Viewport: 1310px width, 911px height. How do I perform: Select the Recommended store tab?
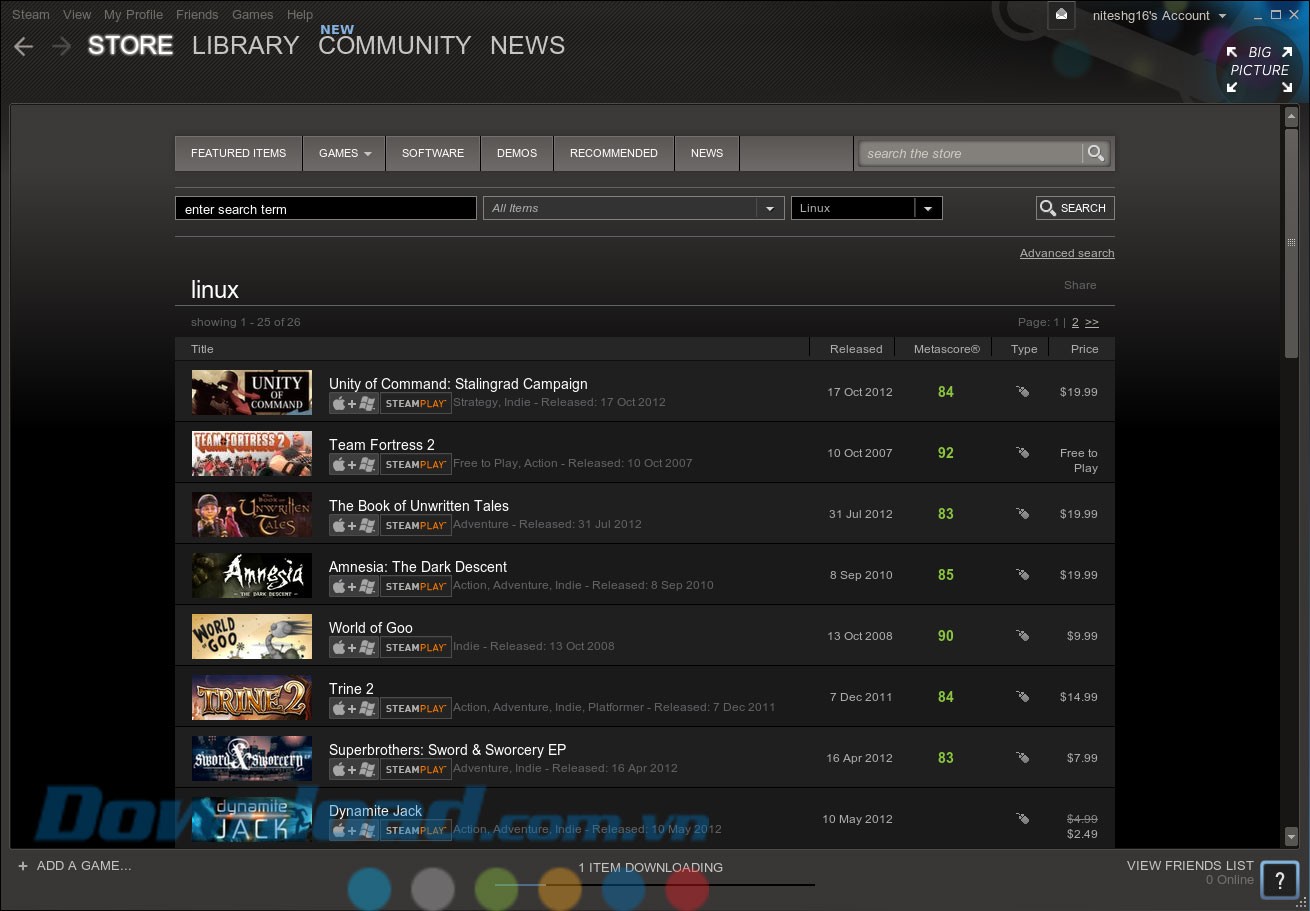click(x=613, y=153)
